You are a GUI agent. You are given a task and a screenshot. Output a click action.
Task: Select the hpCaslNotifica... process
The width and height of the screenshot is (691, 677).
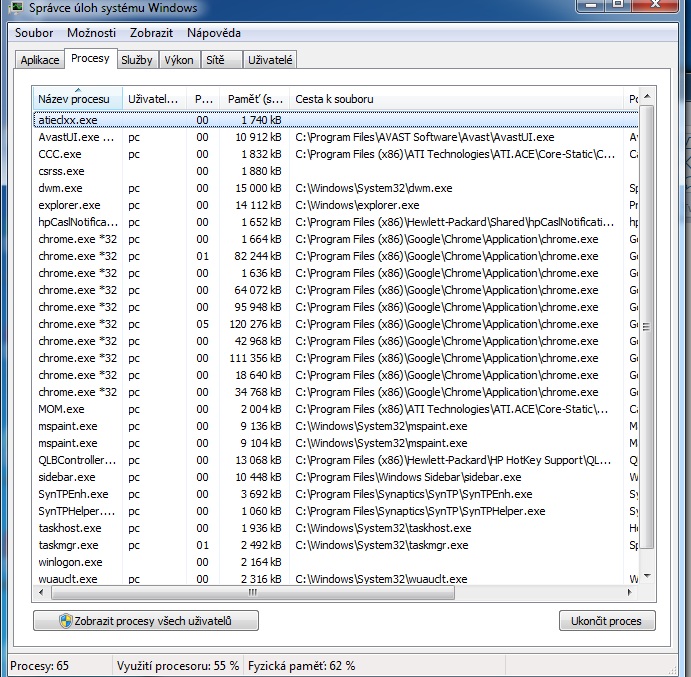tap(336, 222)
